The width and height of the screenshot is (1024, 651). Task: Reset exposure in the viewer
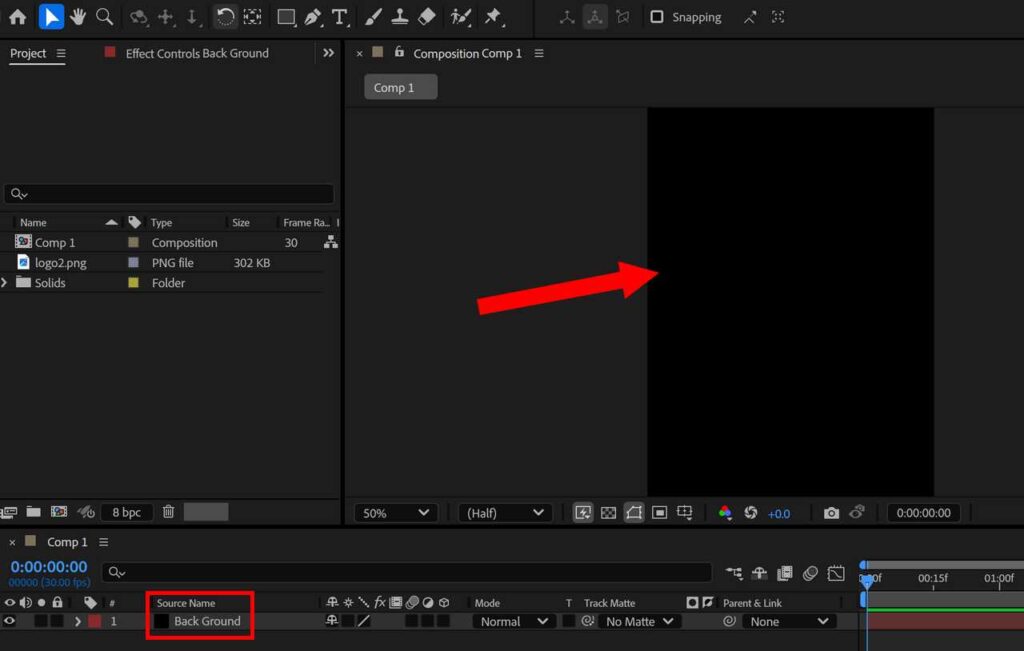click(751, 513)
